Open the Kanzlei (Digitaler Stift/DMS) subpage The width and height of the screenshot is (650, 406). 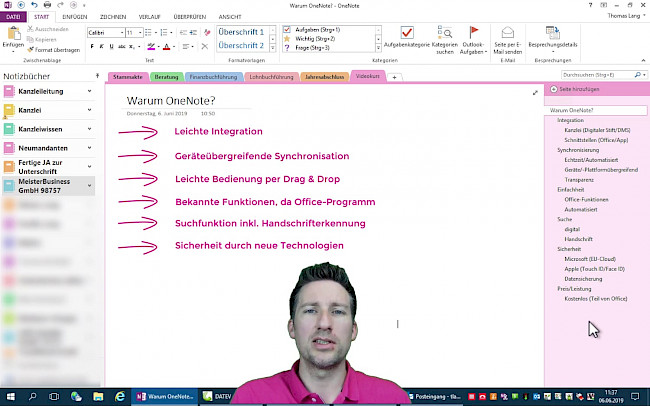click(x=597, y=130)
